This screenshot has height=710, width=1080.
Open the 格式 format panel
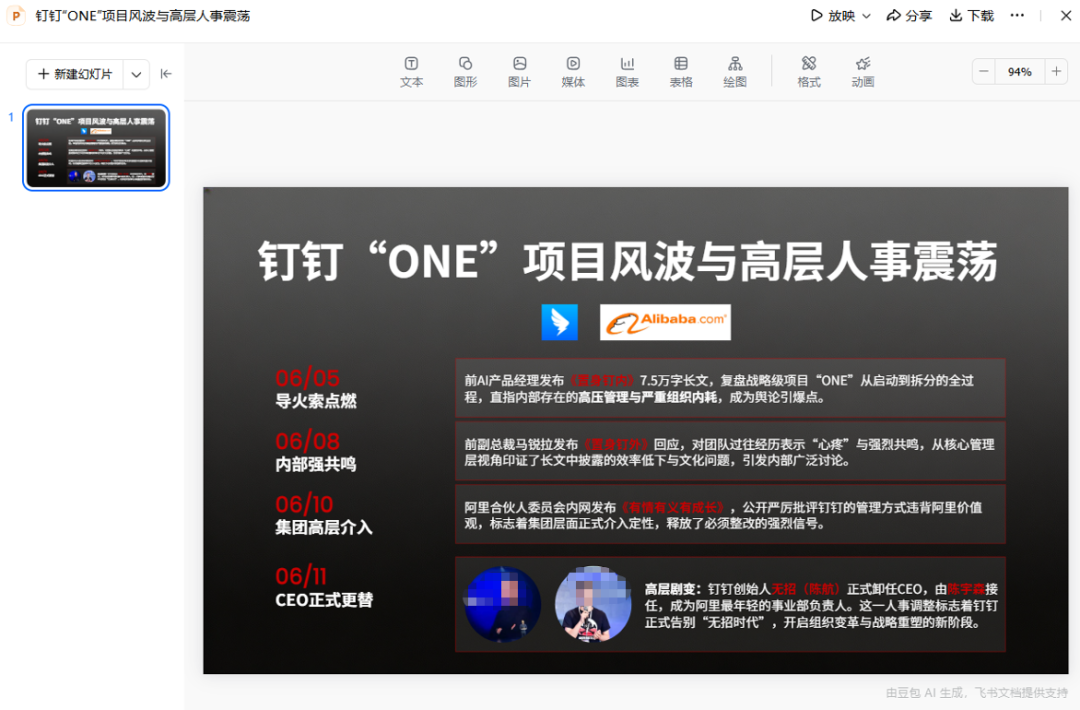click(x=809, y=72)
